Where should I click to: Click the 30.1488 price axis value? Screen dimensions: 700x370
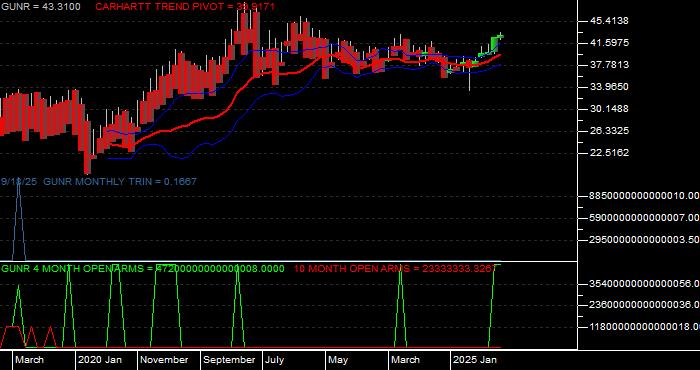pos(609,108)
